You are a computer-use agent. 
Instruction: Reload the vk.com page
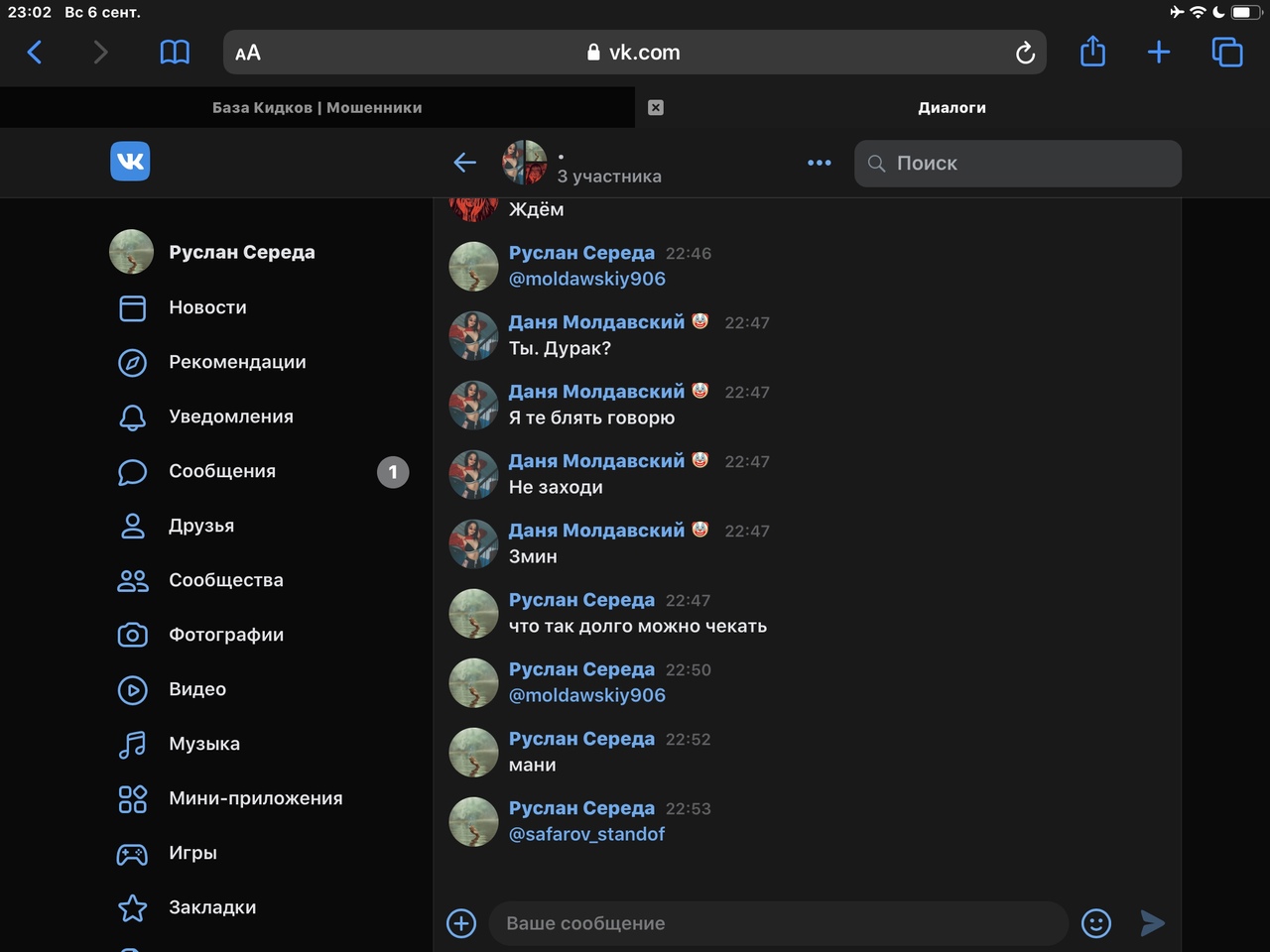1025,53
